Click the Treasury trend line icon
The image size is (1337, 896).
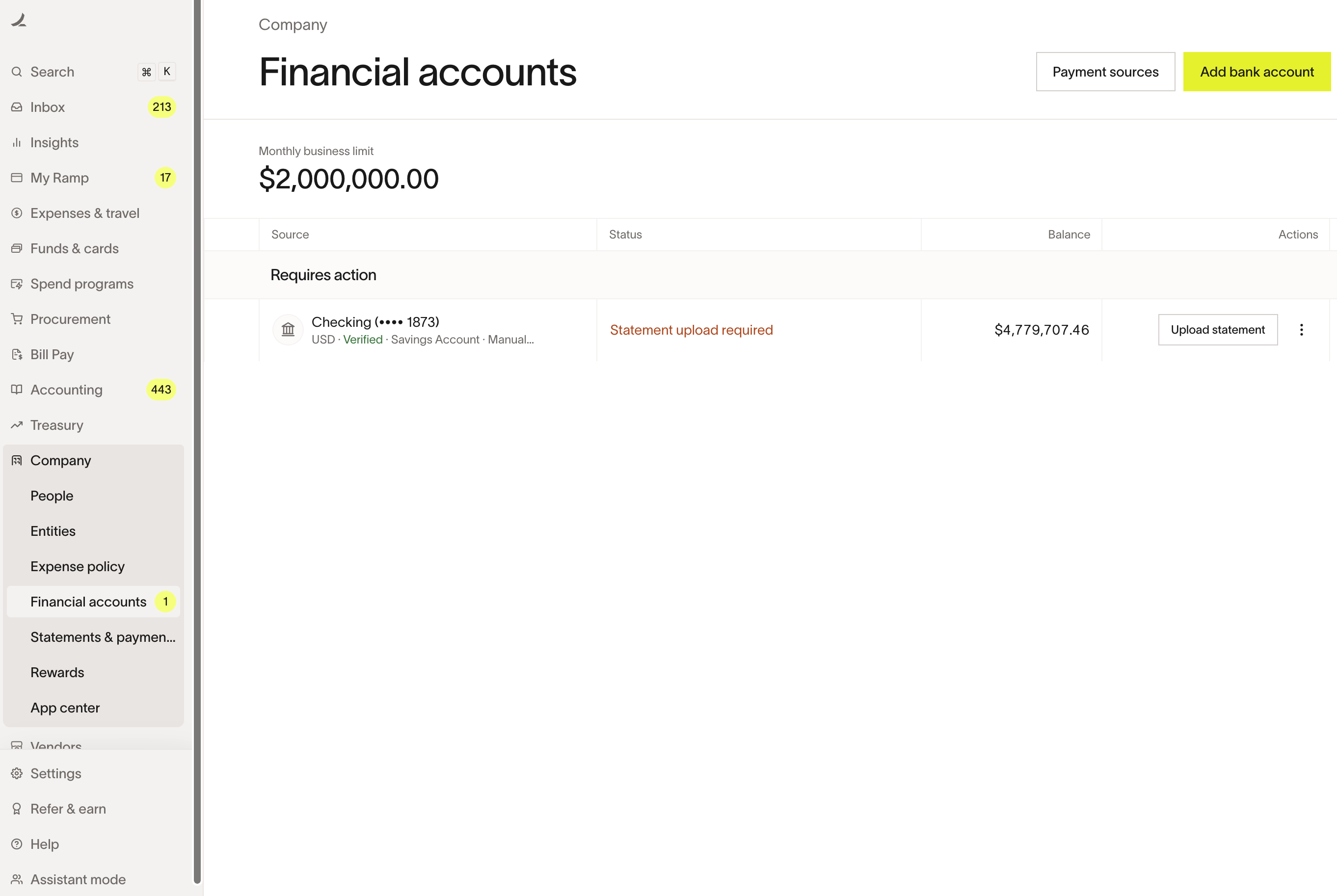(17, 425)
